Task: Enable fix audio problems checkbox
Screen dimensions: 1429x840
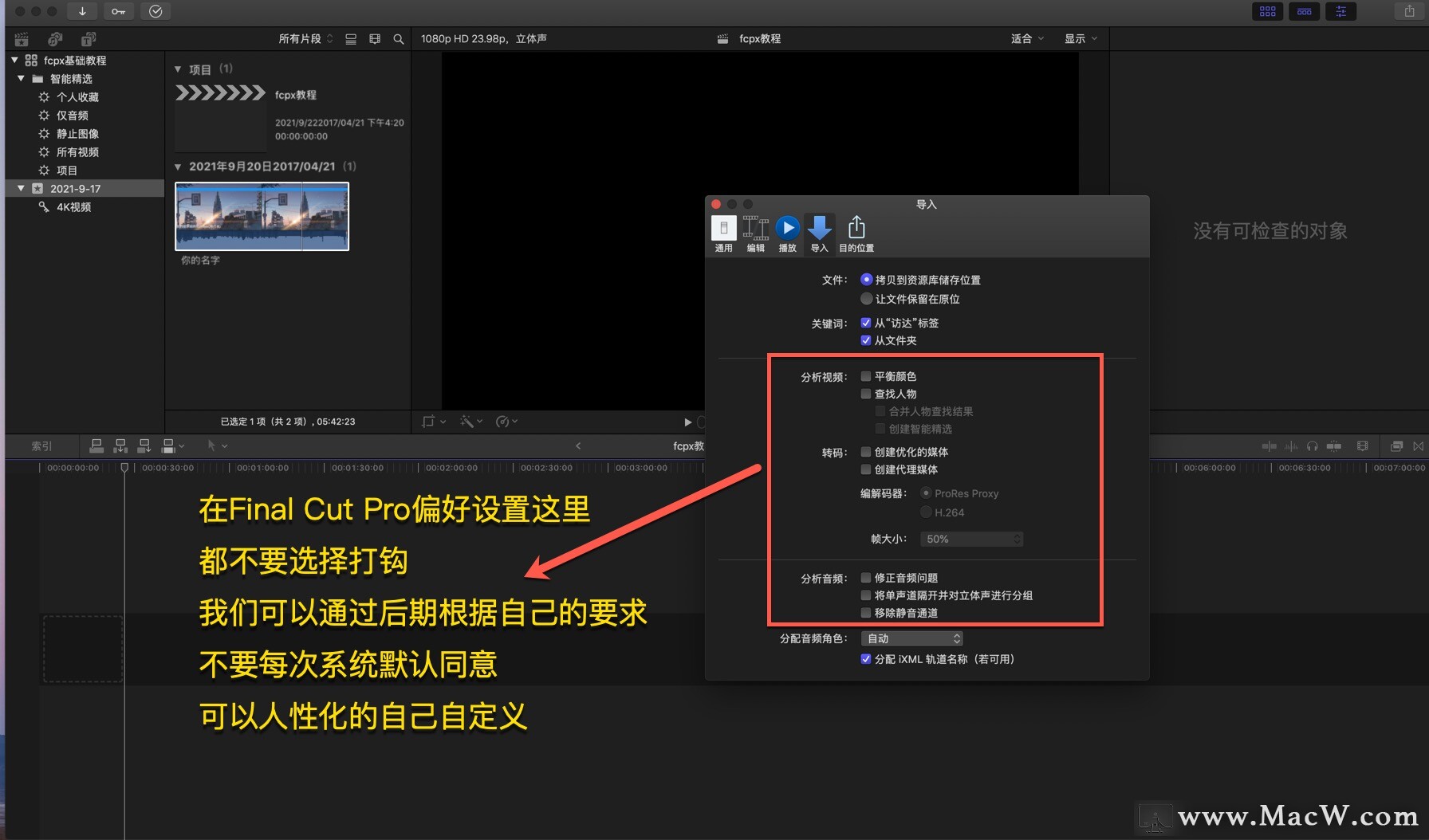Action: point(866,578)
